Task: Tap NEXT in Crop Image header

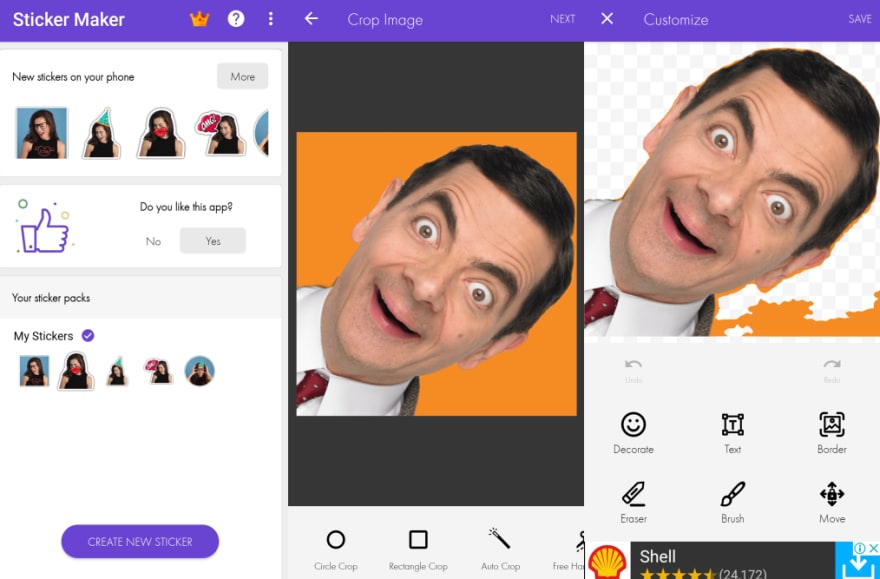Action: 562,19
